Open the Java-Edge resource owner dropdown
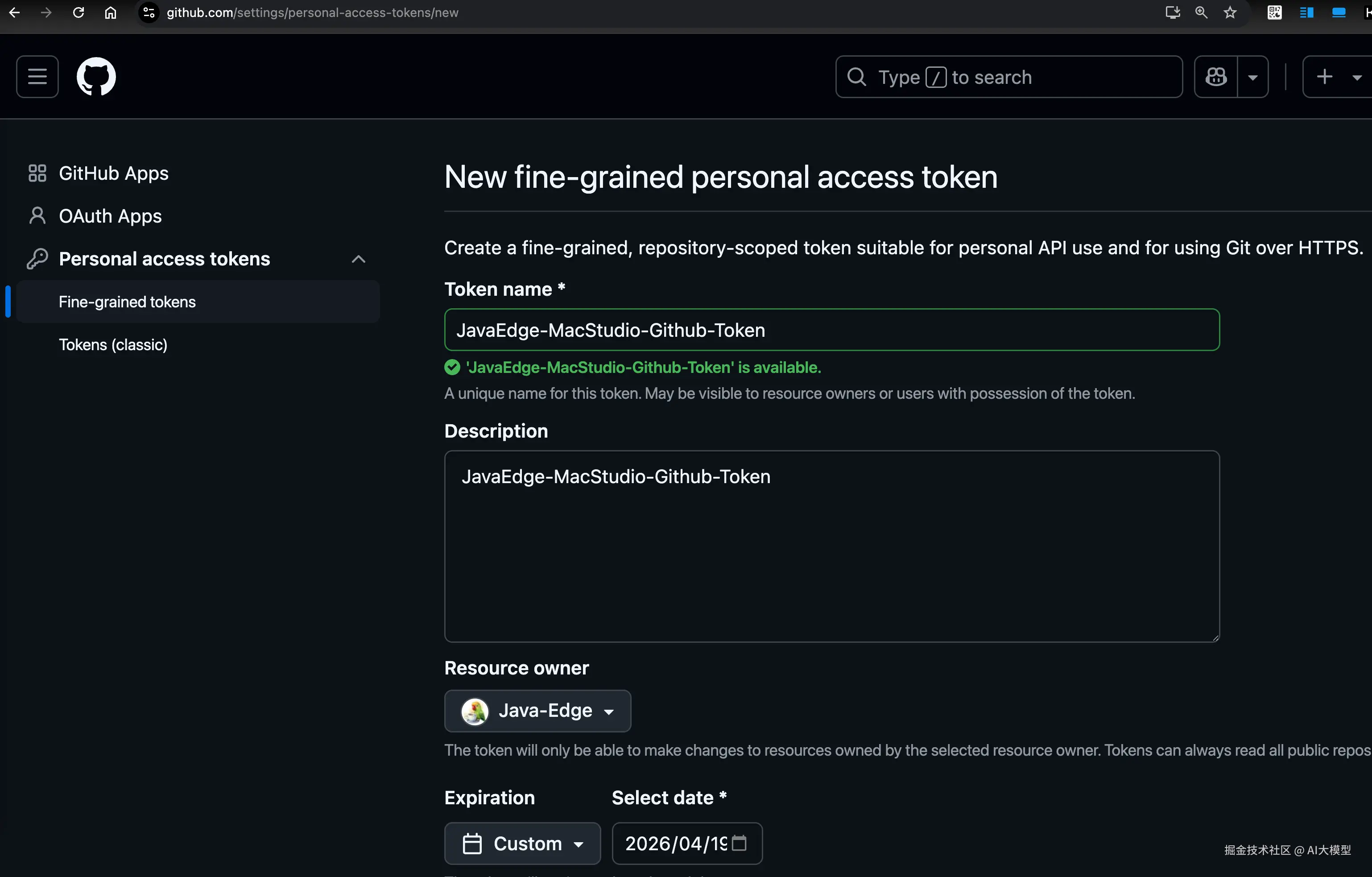The height and width of the screenshot is (877, 1372). pos(537,711)
